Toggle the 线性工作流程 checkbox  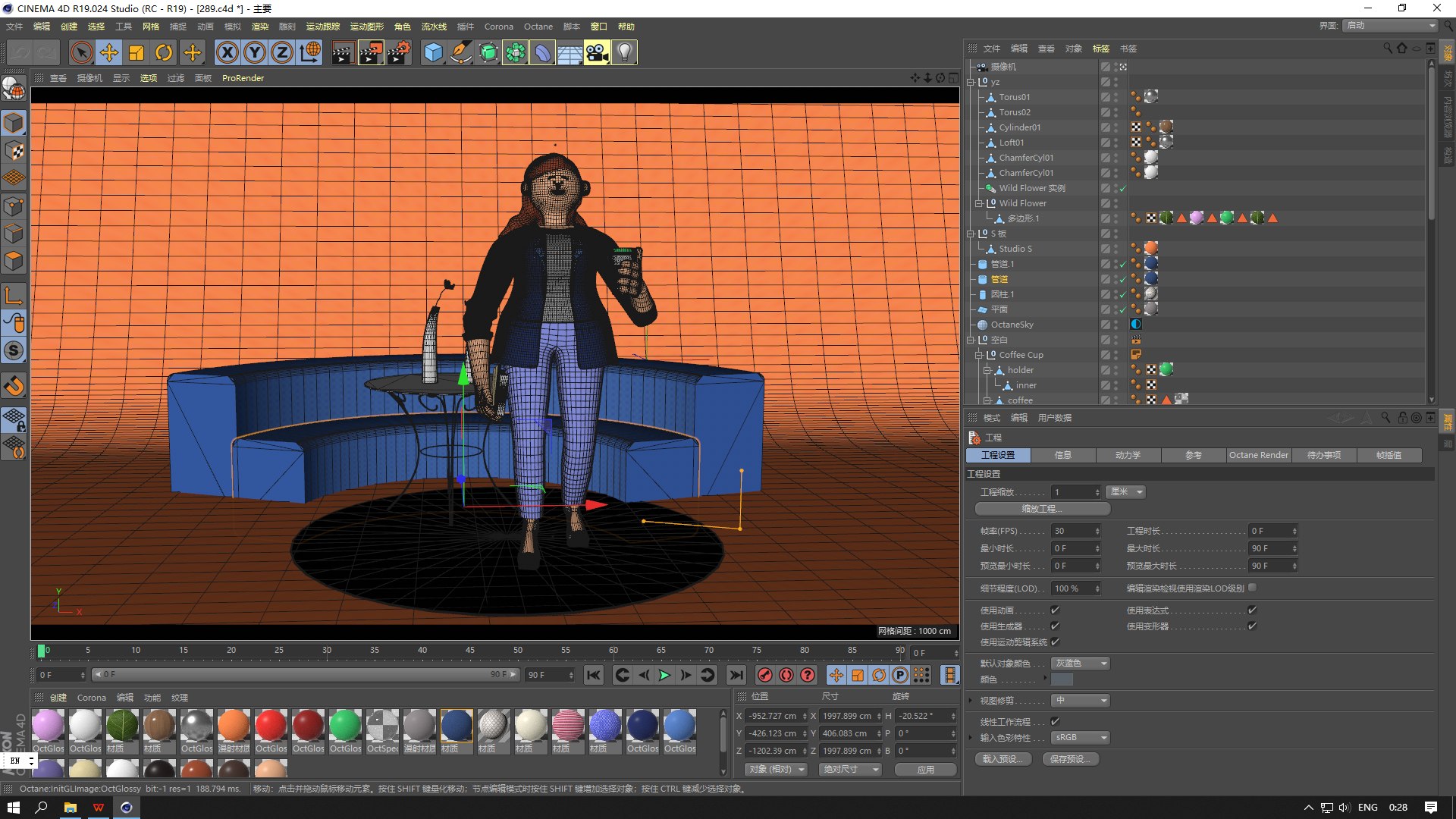pyautogui.click(x=1055, y=721)
